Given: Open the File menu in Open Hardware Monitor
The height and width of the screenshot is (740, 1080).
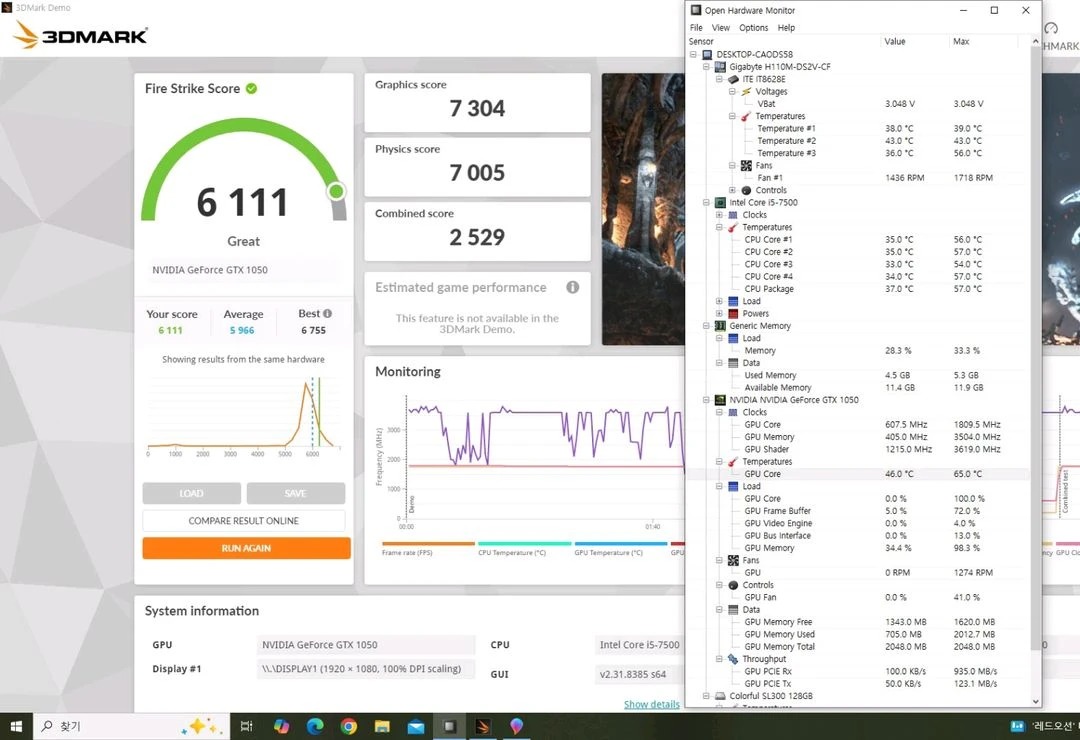Looking at the screenshot, I should click(x=696, y=28).
